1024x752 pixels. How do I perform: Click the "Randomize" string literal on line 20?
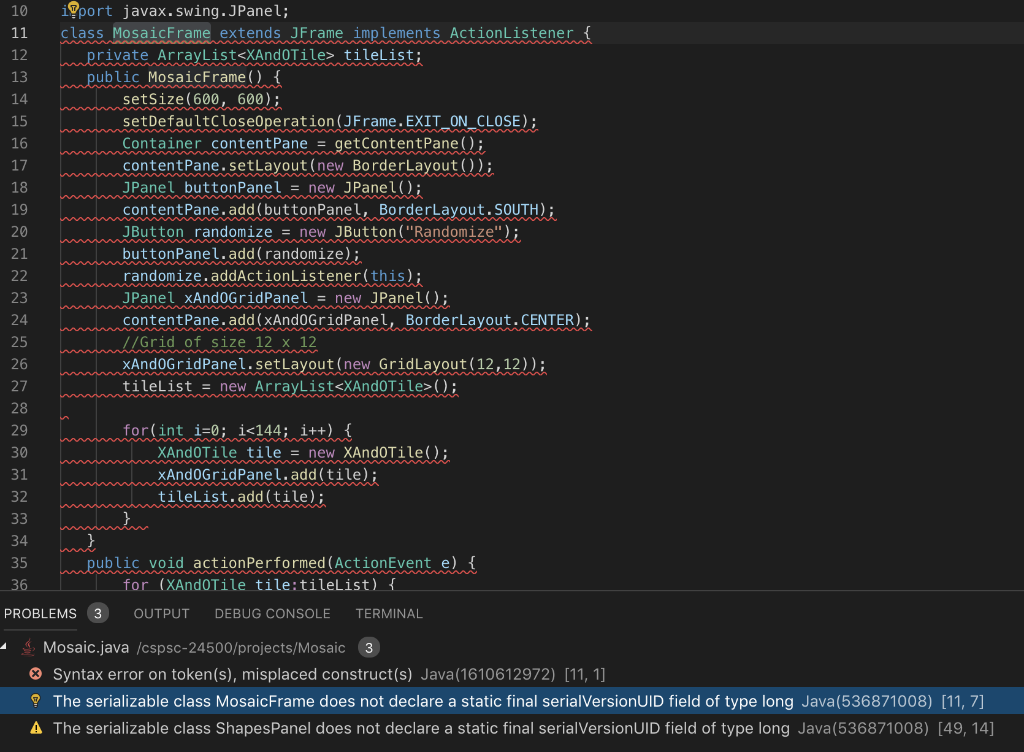coord(459,231)
